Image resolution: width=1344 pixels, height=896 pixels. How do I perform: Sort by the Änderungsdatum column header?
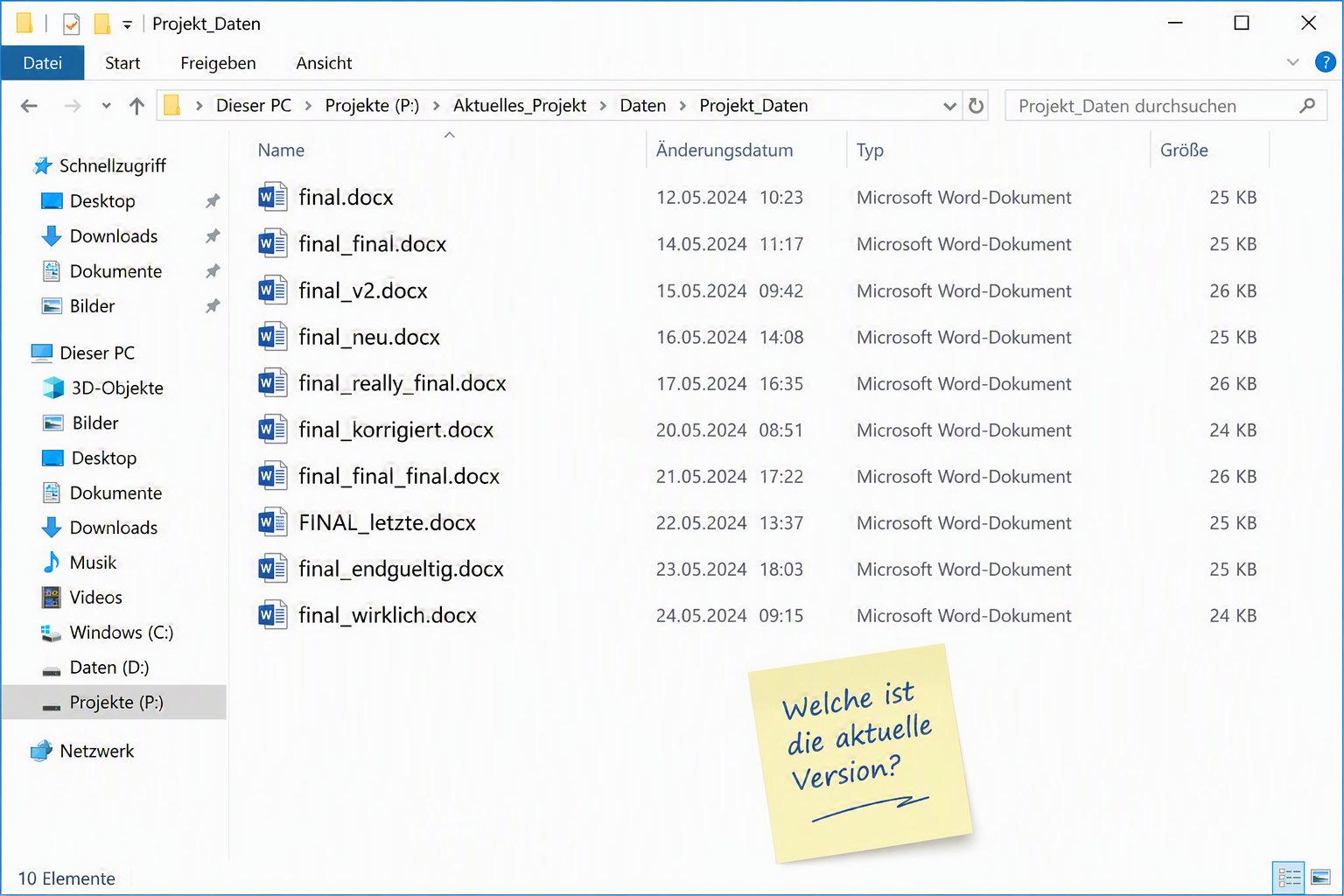pos(724,150)
